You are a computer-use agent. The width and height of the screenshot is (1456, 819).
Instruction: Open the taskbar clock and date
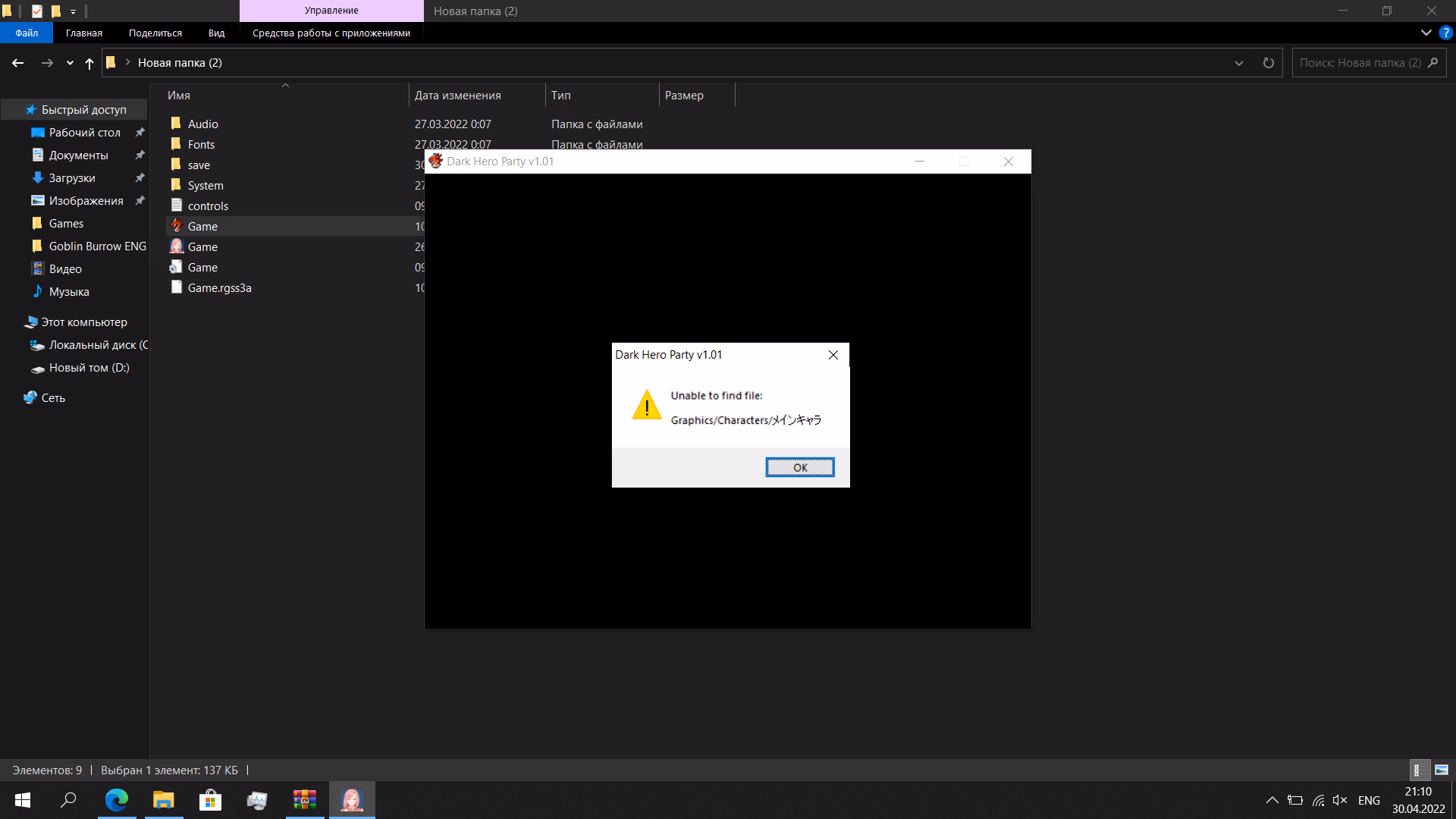(x=1418, y=800)
